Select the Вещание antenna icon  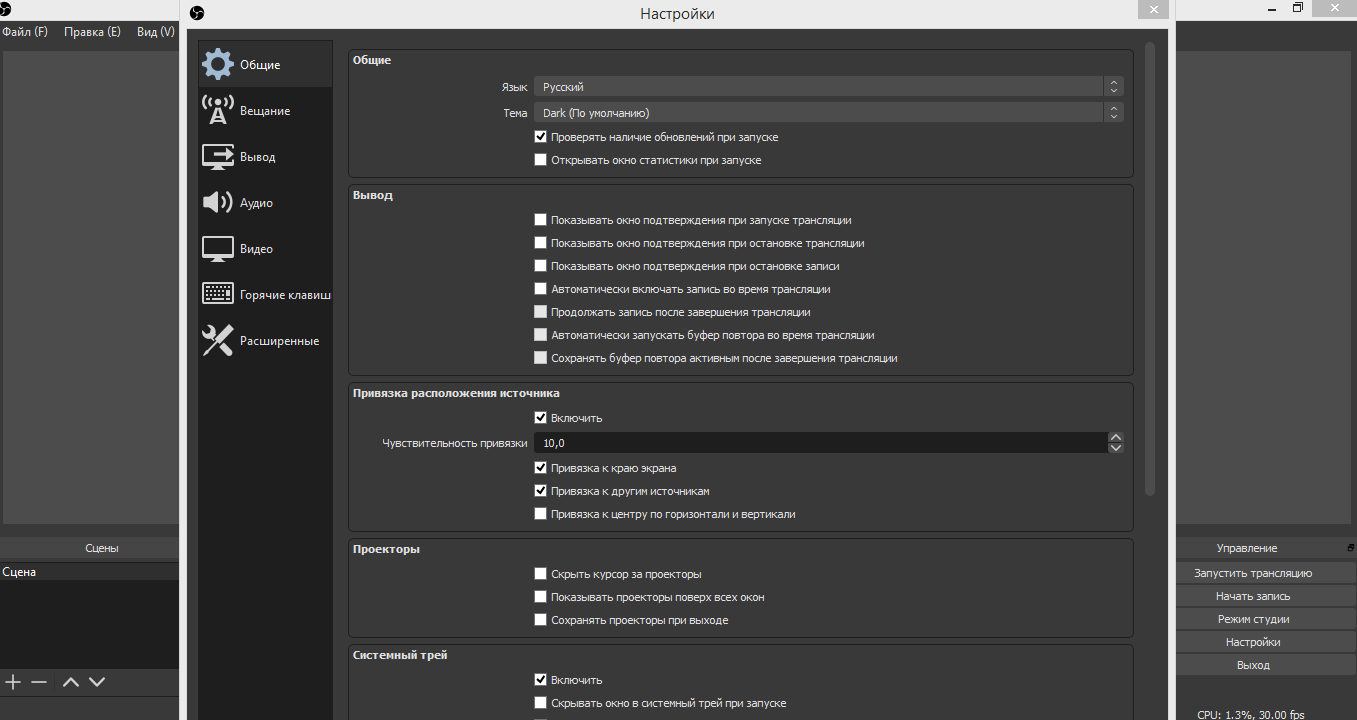click(x=218, y=111)
